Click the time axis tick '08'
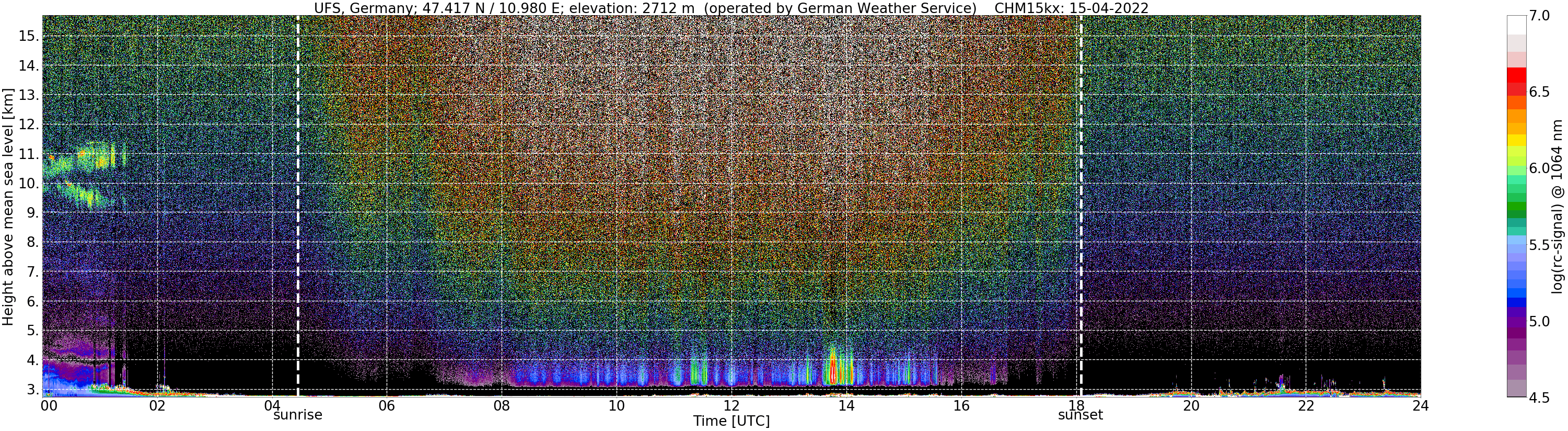 click(502, 406)
